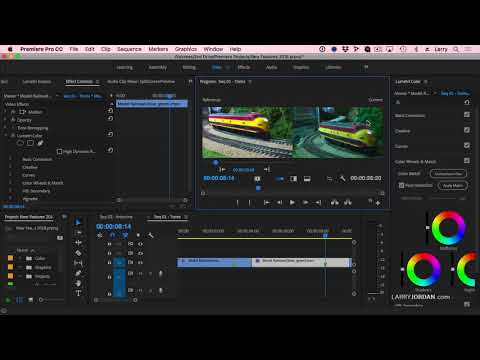
Task: Click the vertical split comparison icon
Action: pos(293,179)
